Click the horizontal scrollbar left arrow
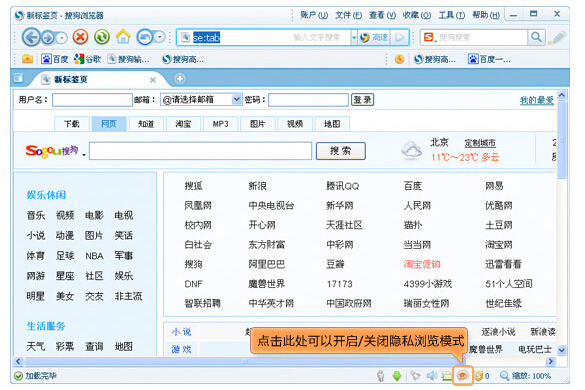The image size is (585, 390). click(x=18, y=361)
